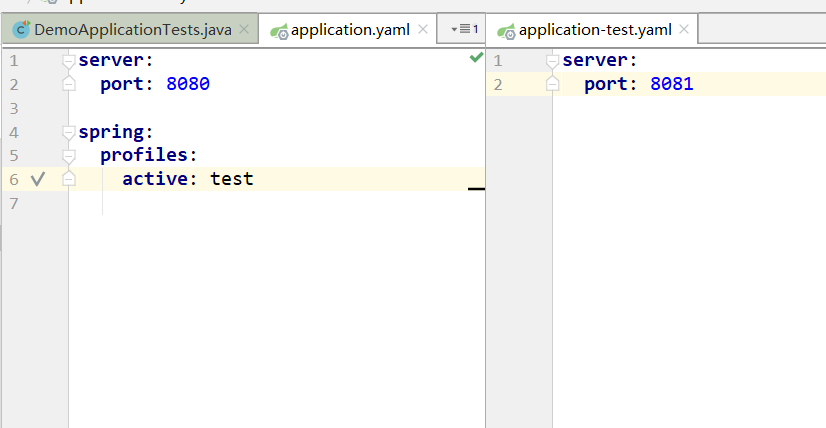Screen dimensions: 826x428
Task: Click the 'port' key in application-test.yaml
Action: pos(606,84)
